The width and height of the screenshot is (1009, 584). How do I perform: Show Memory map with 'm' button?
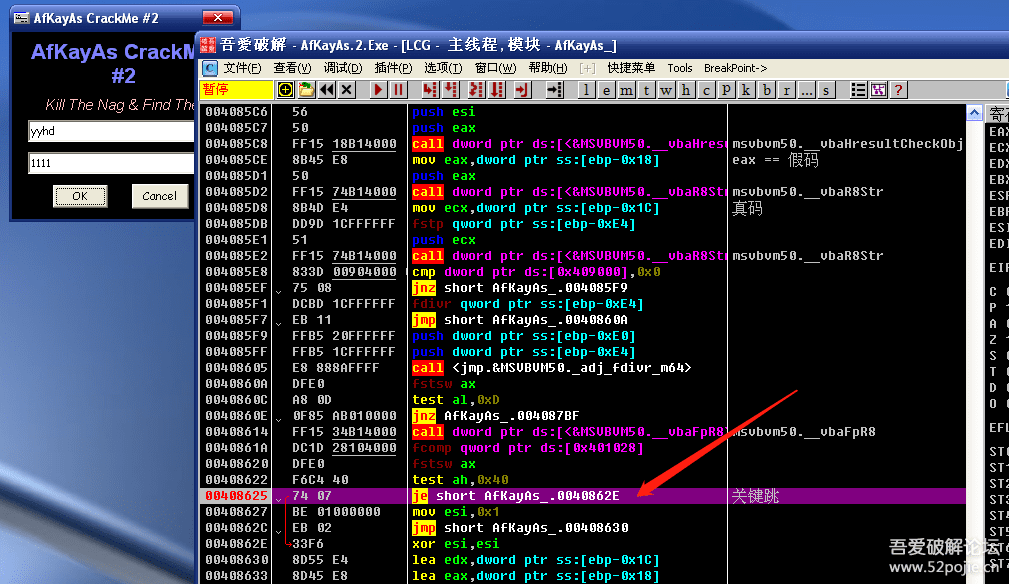click(x=626, y=90)
